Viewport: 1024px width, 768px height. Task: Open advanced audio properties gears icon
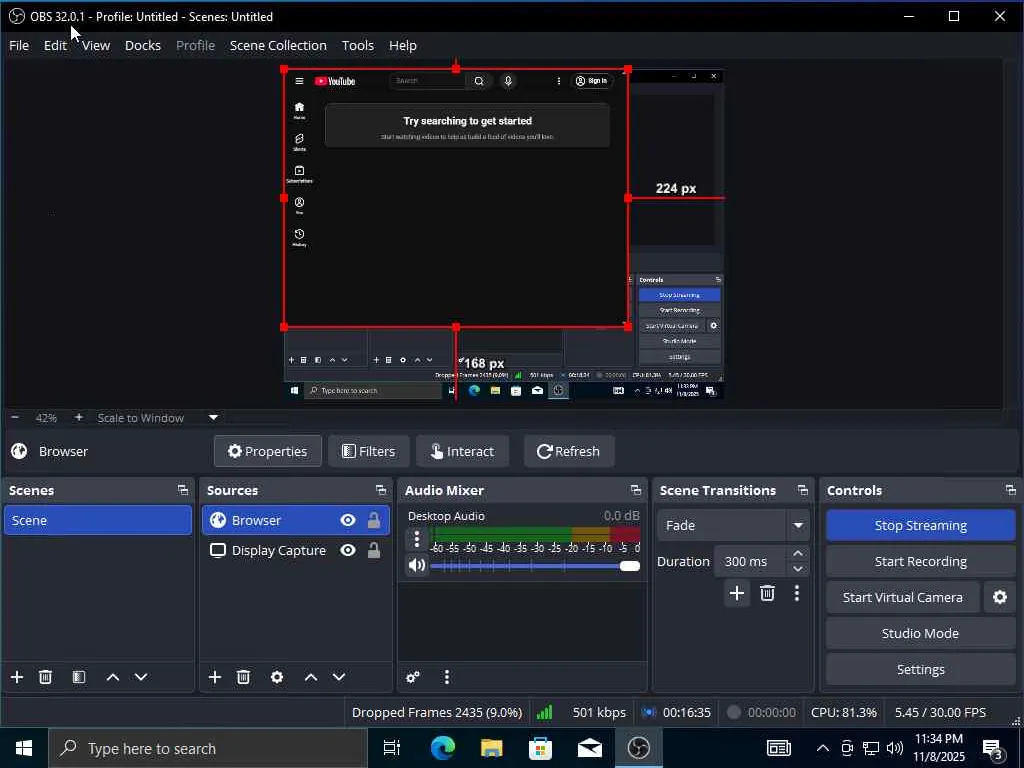coord(413,677)
